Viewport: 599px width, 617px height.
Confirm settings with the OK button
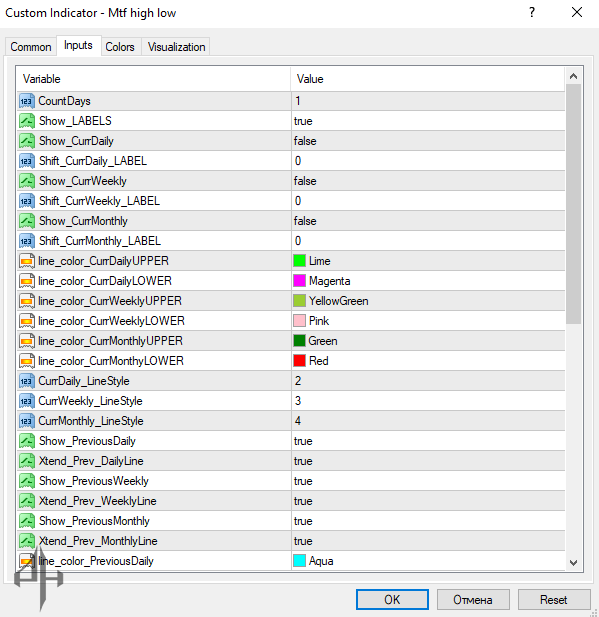tap(392, 599)
